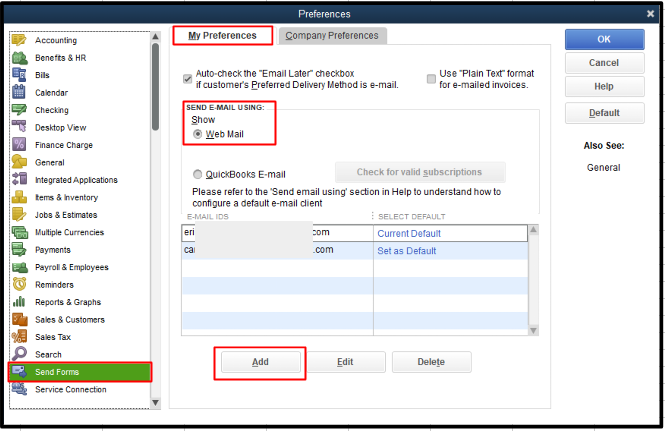Click the category list scroll down arrow
The height and width of the screenshot is (431, 665).
click(x=156, y=403)
